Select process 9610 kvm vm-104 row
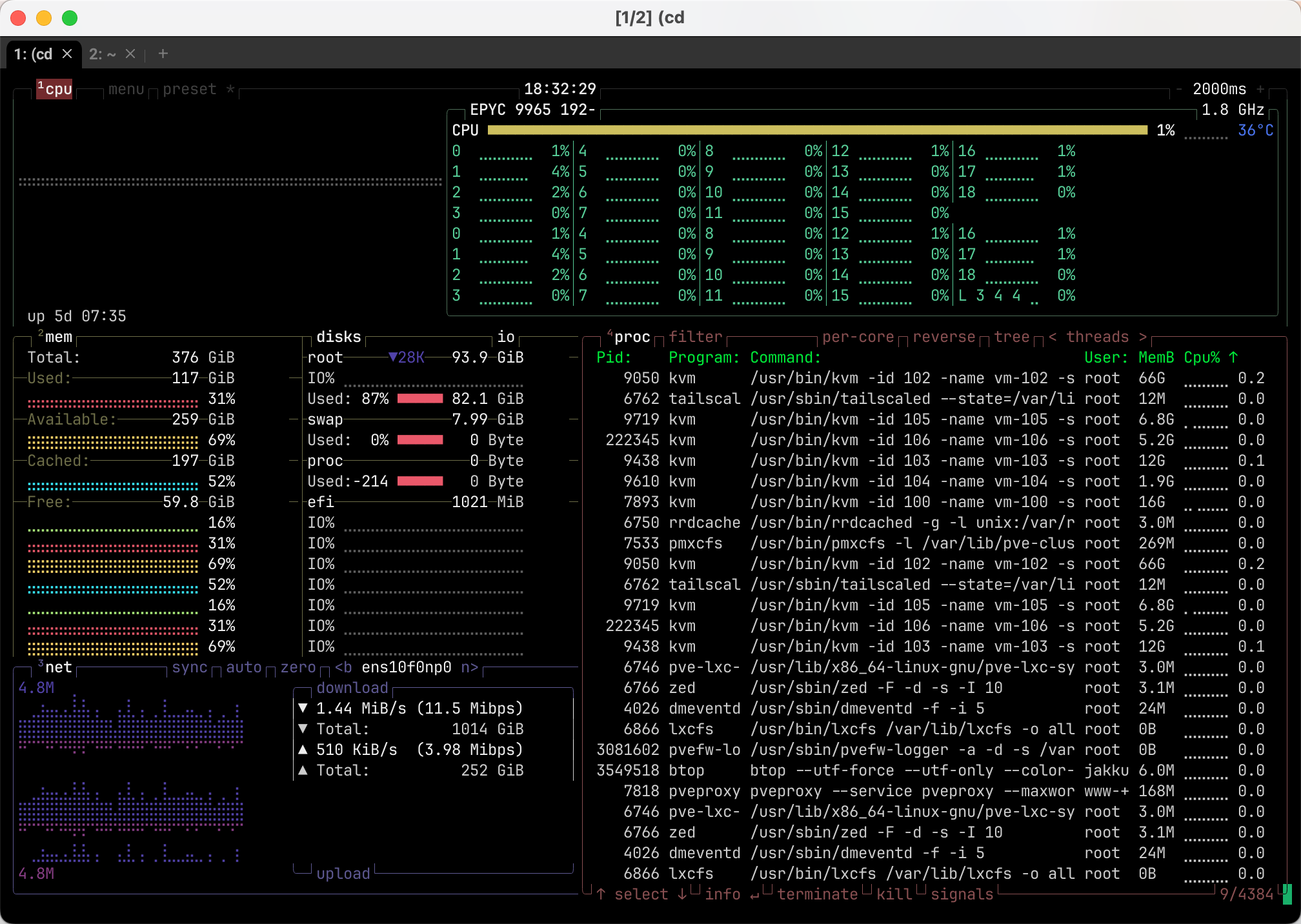1301x924 pixels. click(931, 481)
